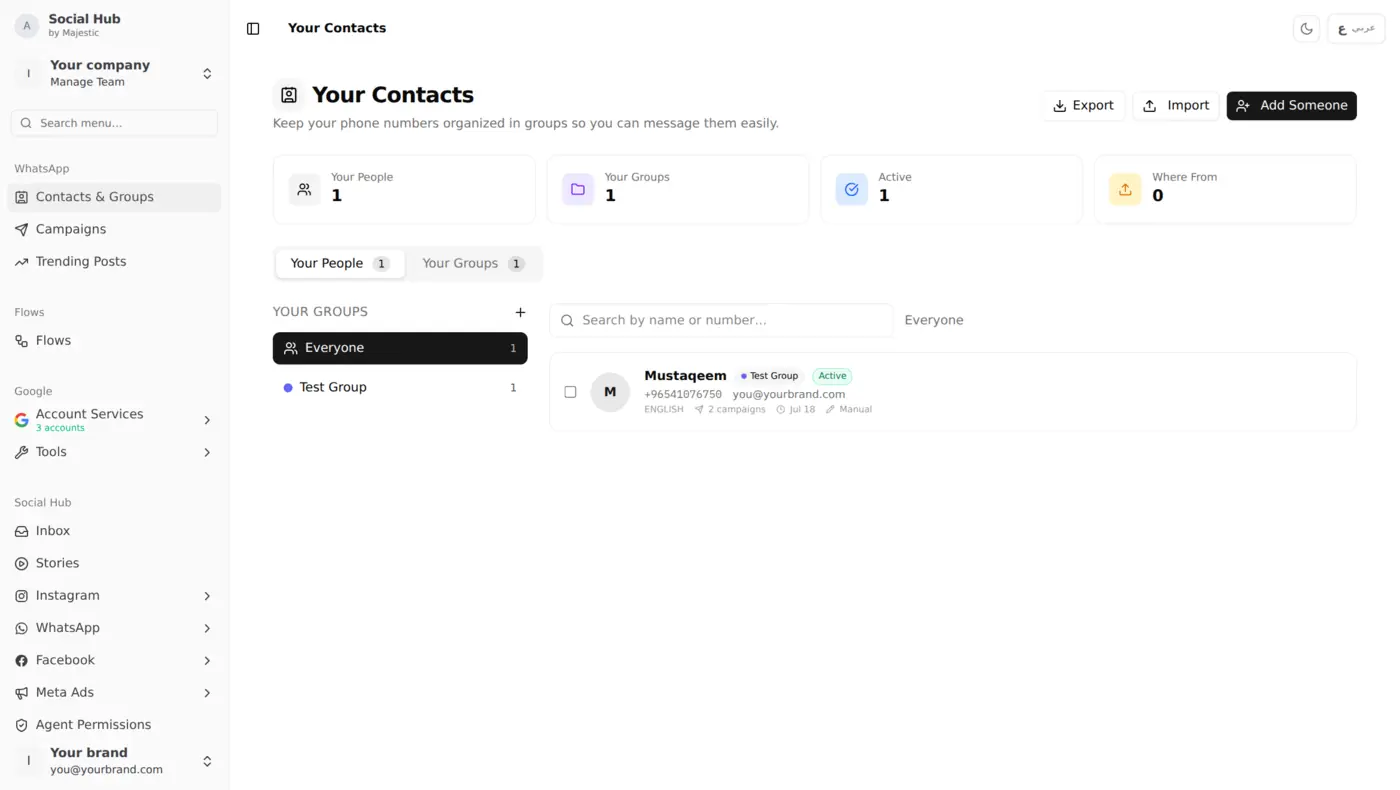Expand WhatsApp submenu chevron
This screenshot has width=1400, height=790.
tap(207, 628)
